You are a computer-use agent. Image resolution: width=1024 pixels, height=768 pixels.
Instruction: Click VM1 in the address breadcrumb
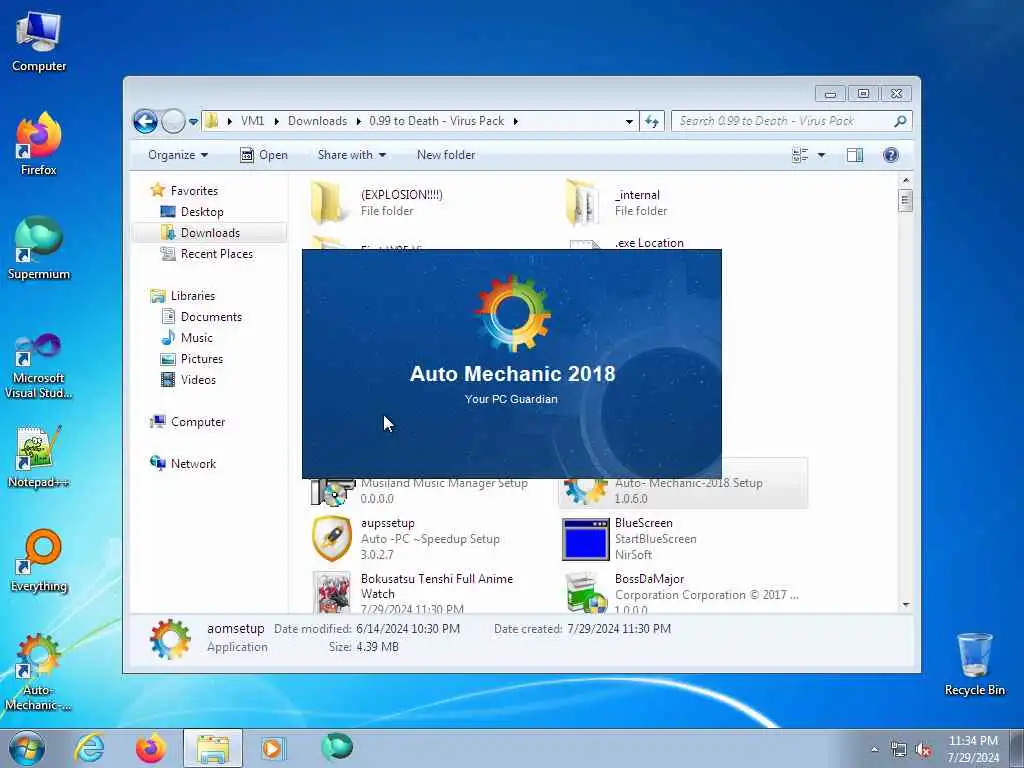pos(253,121)
